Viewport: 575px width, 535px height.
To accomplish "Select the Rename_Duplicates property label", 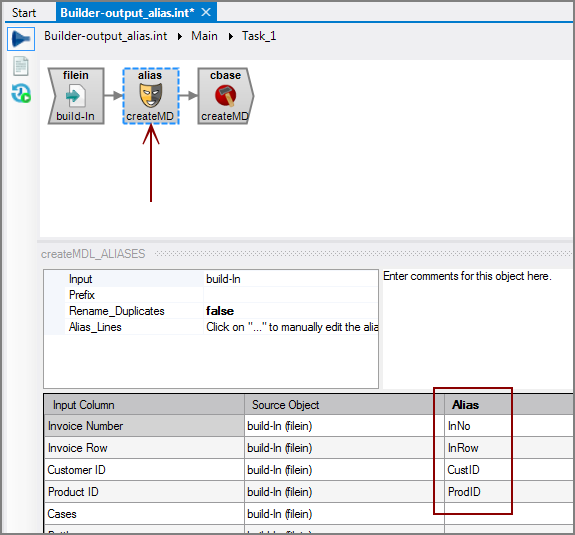I will pyautogui.click(x=117, y=311).
